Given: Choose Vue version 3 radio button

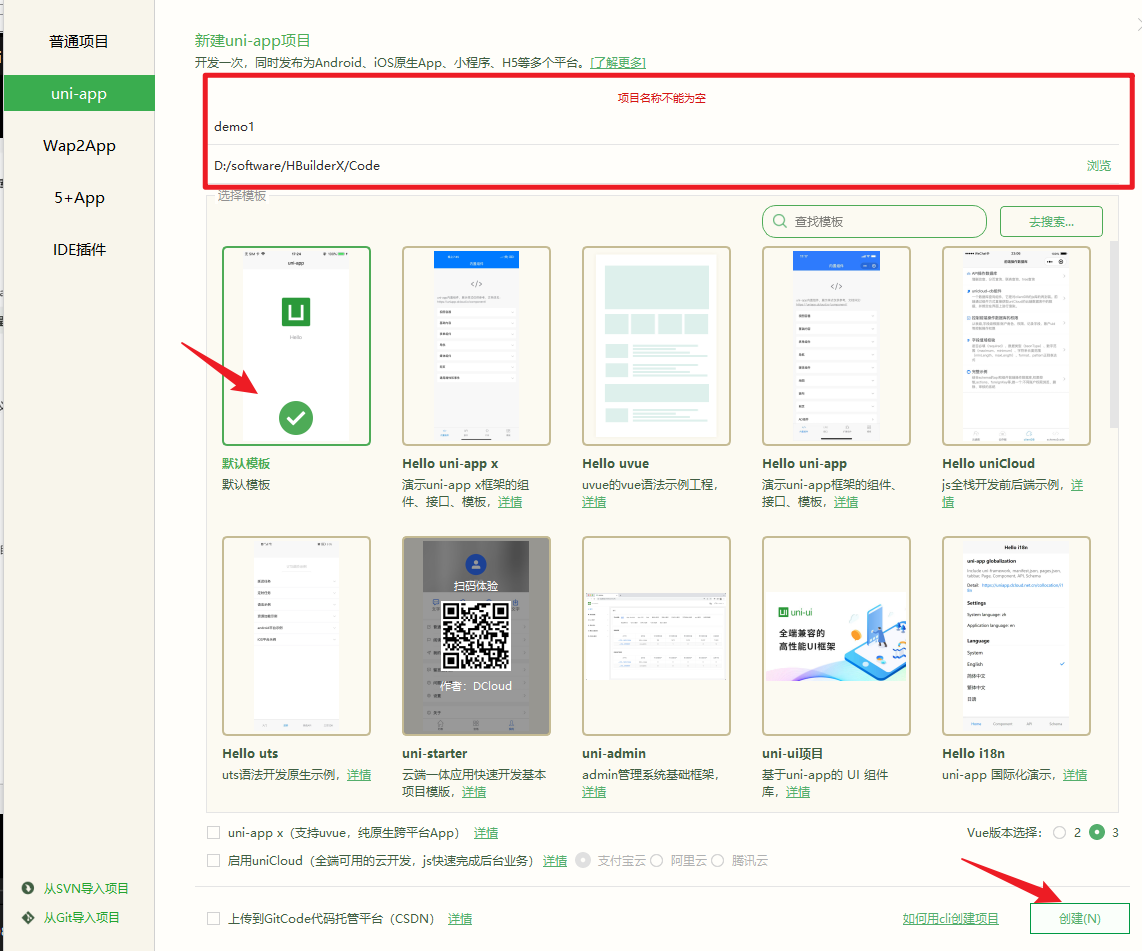Looking at the screenshot, I should pyautogui.click(x=1097, y=832).
